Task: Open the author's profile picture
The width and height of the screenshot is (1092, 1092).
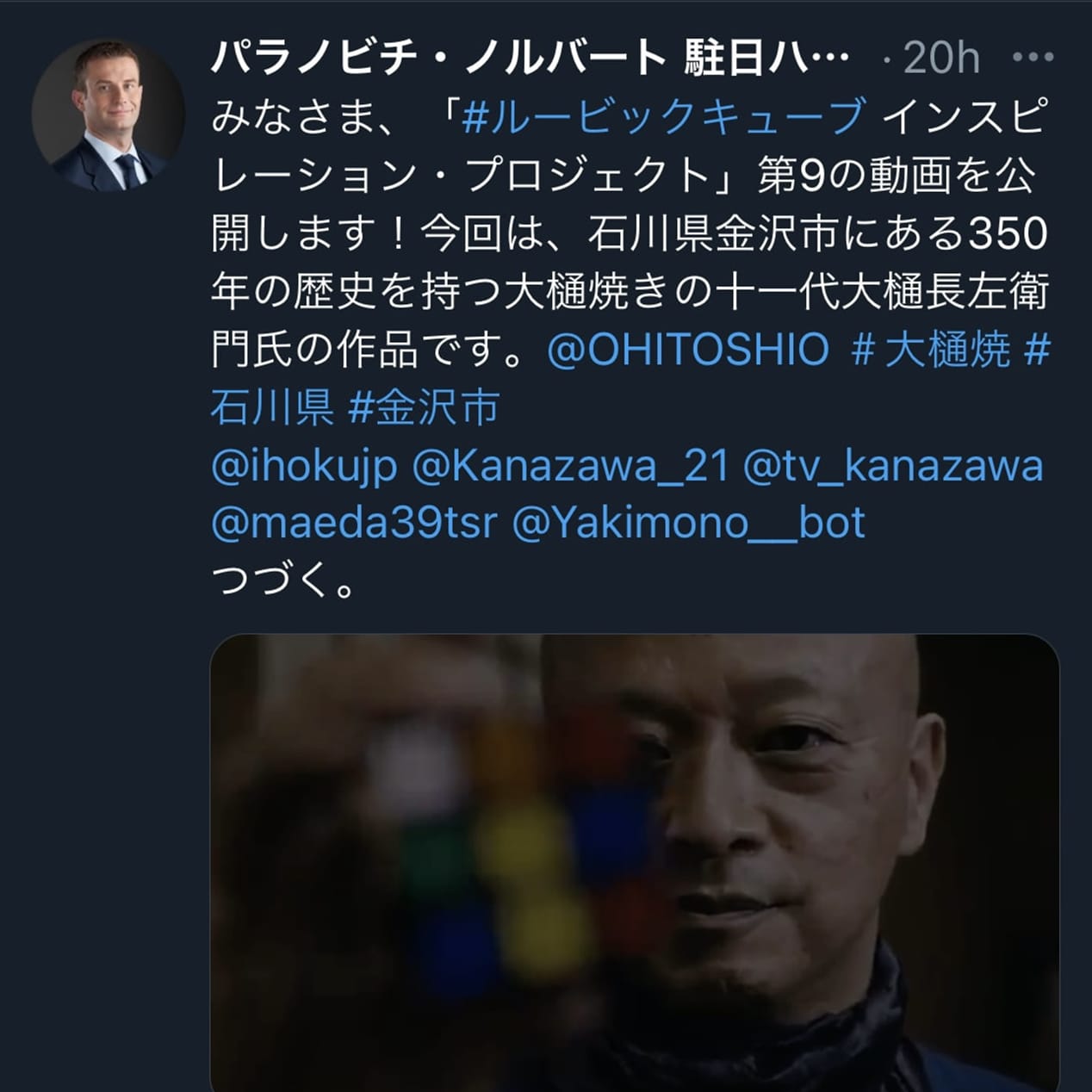Action: (109, 115)
